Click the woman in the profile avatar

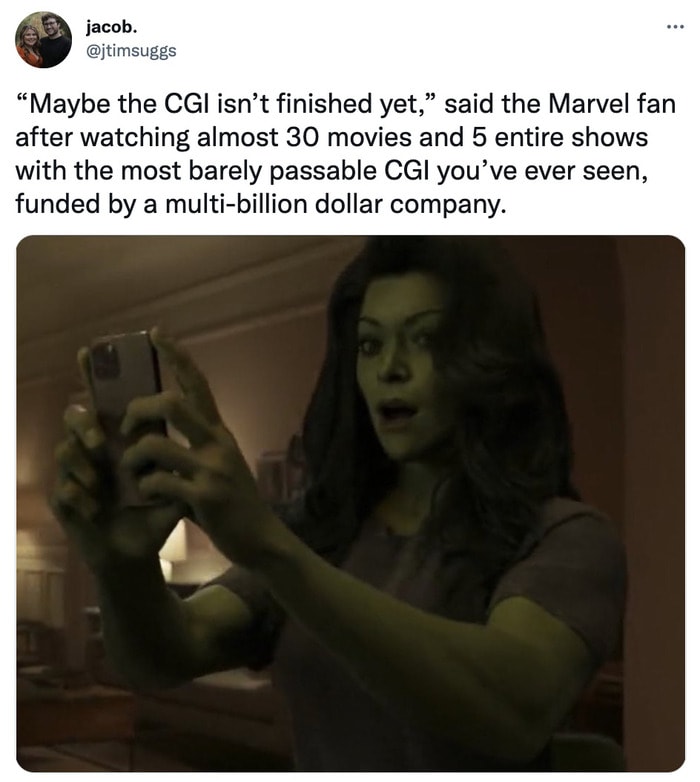[x=28, y=46]
